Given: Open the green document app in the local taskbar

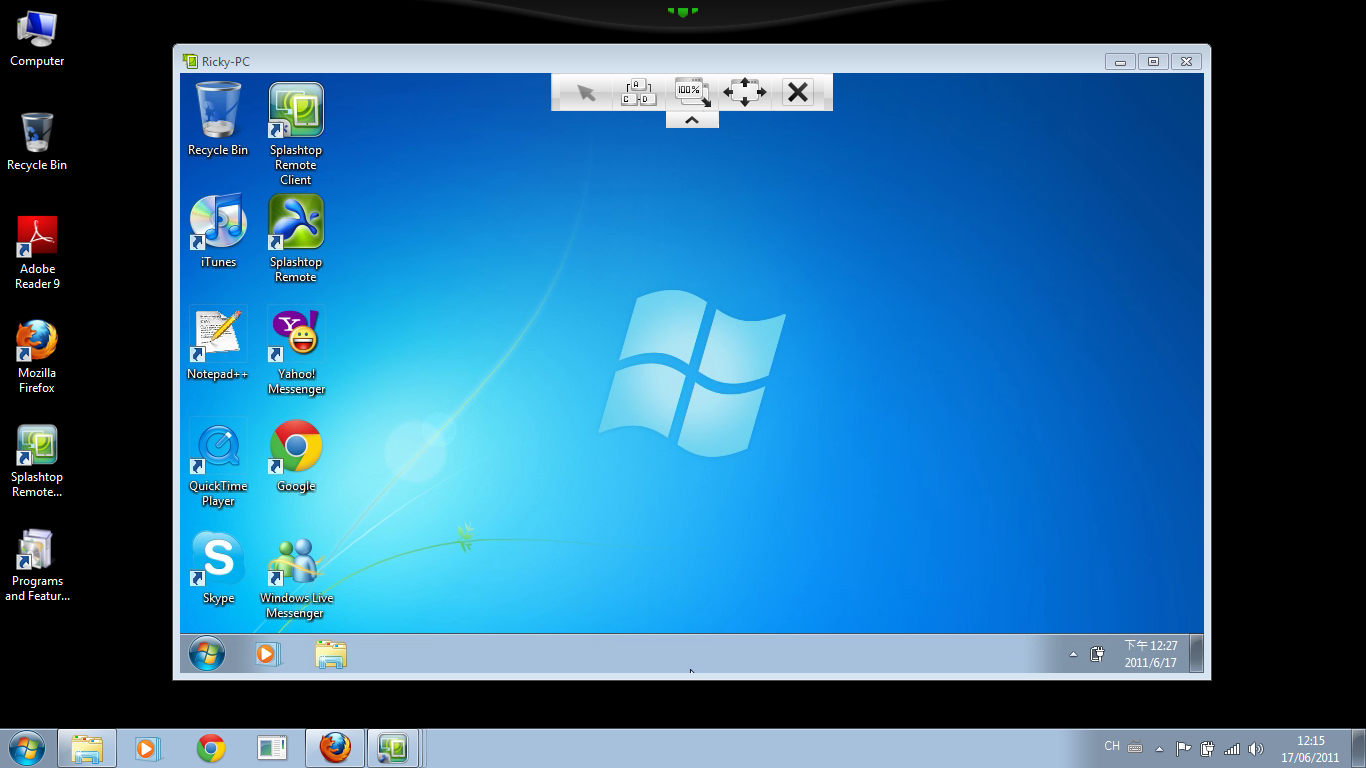Looking at the screenshot, I should point(272,748).
